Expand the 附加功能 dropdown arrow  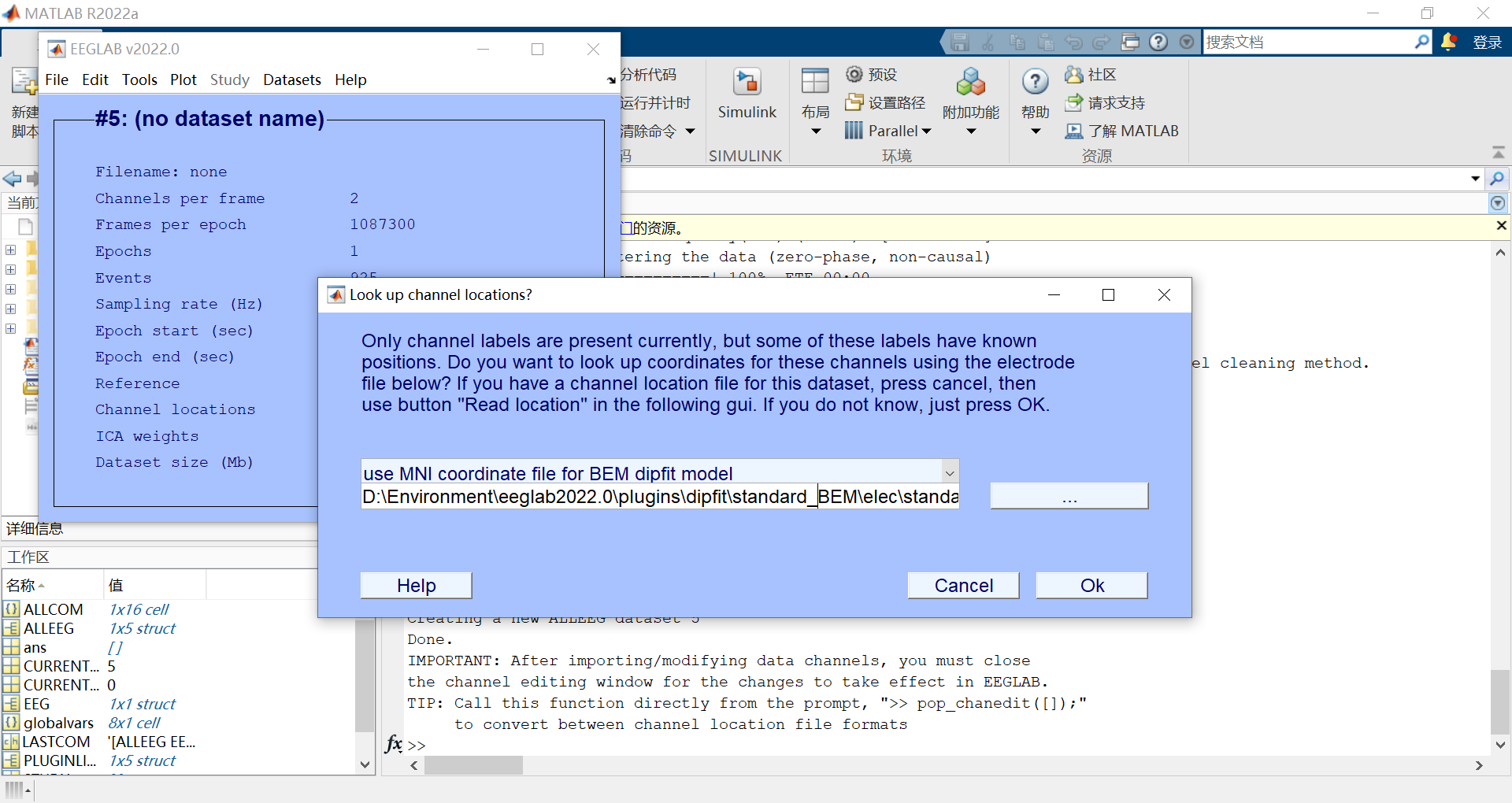[x=971, y=131]
